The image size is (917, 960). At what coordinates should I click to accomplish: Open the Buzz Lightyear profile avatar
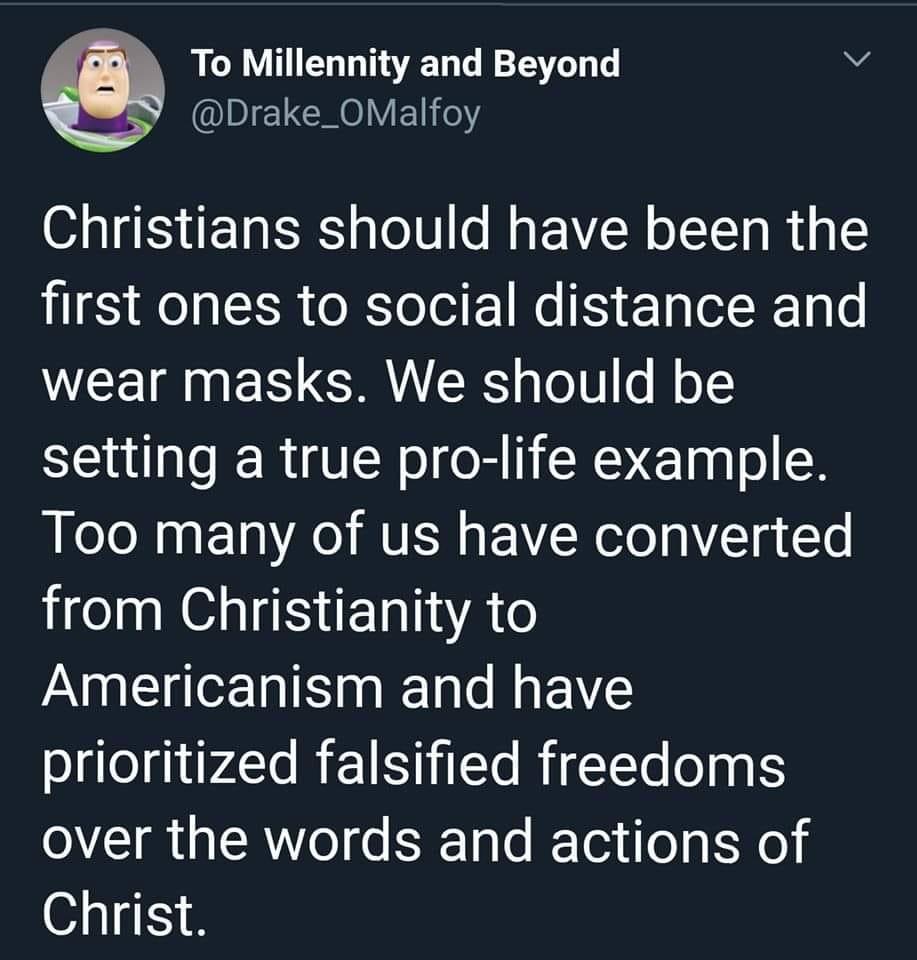click(103, 90)
